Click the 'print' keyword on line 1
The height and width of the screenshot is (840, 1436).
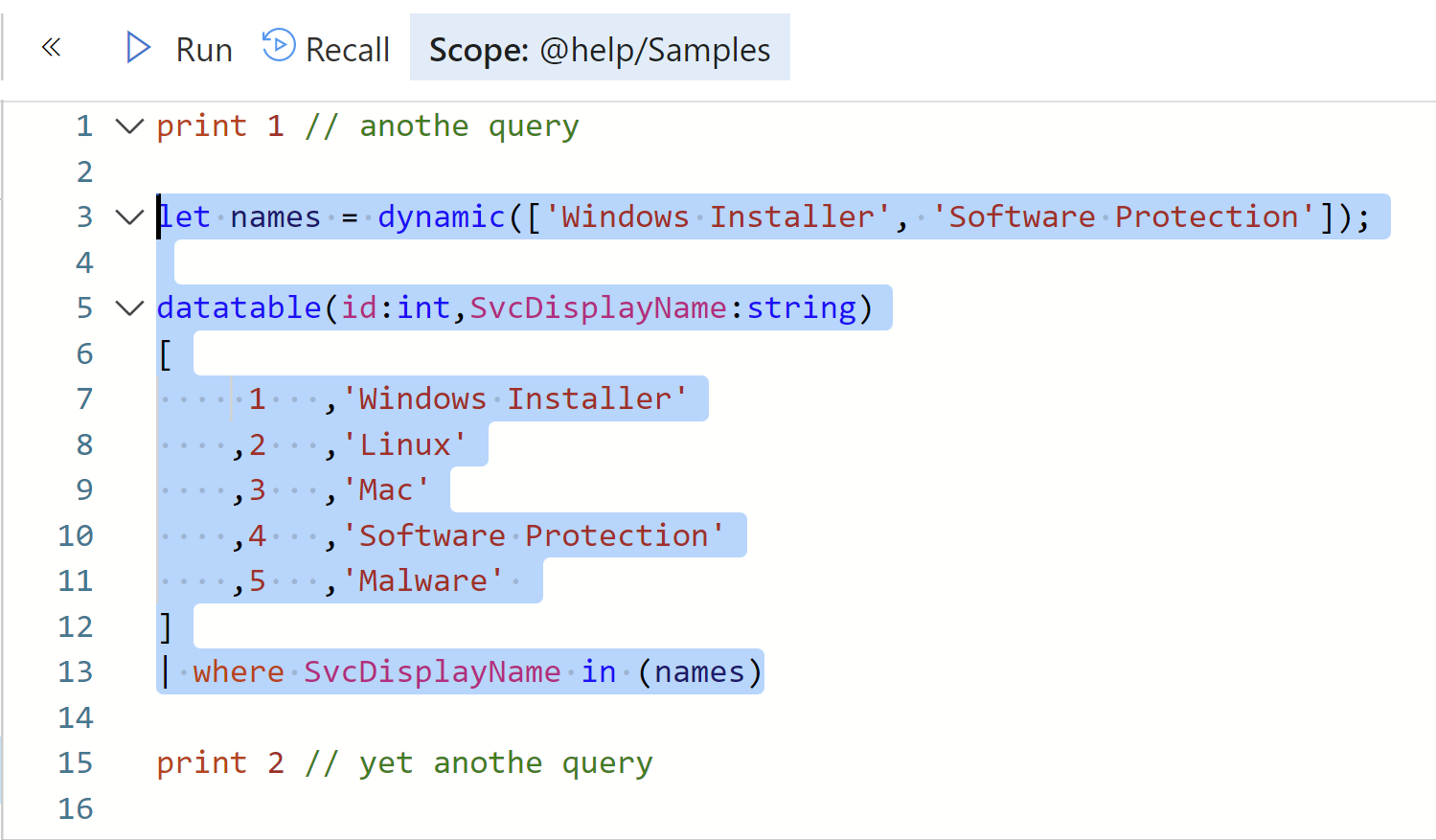(x=202, y=126)
